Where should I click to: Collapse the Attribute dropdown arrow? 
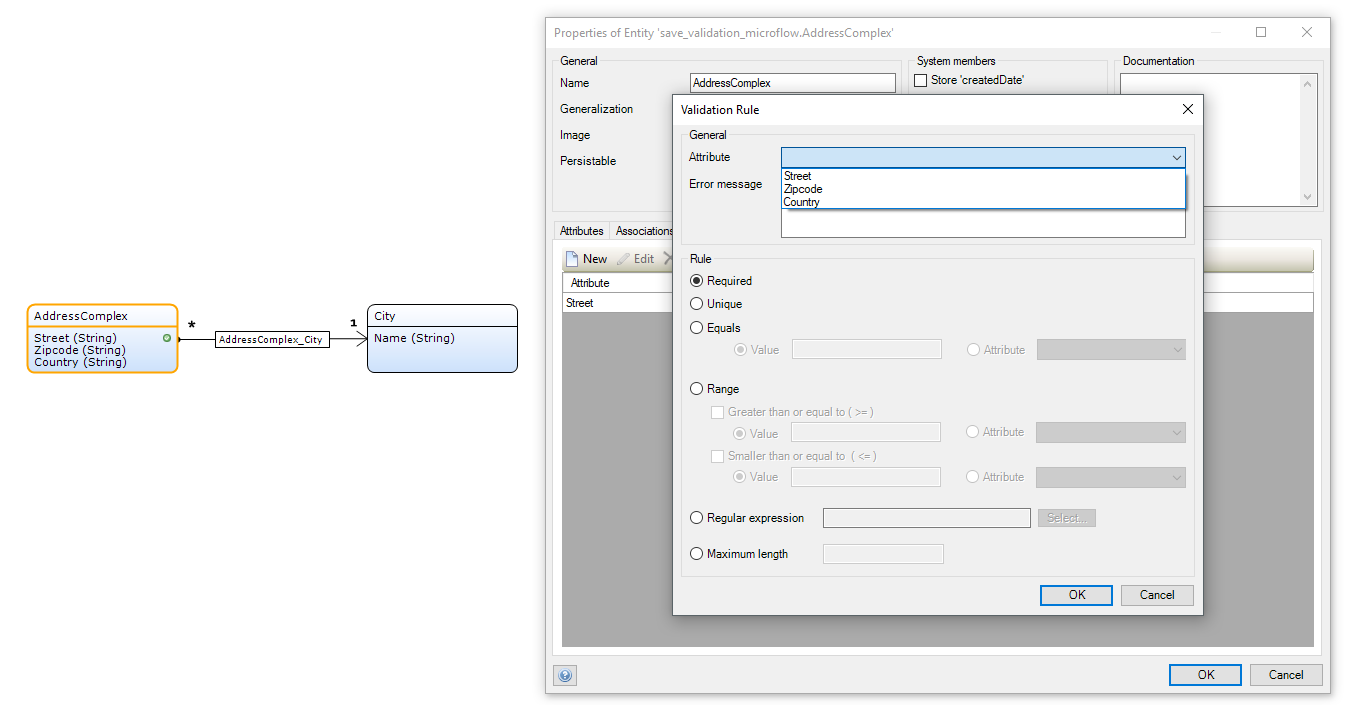pos(1176,158)
